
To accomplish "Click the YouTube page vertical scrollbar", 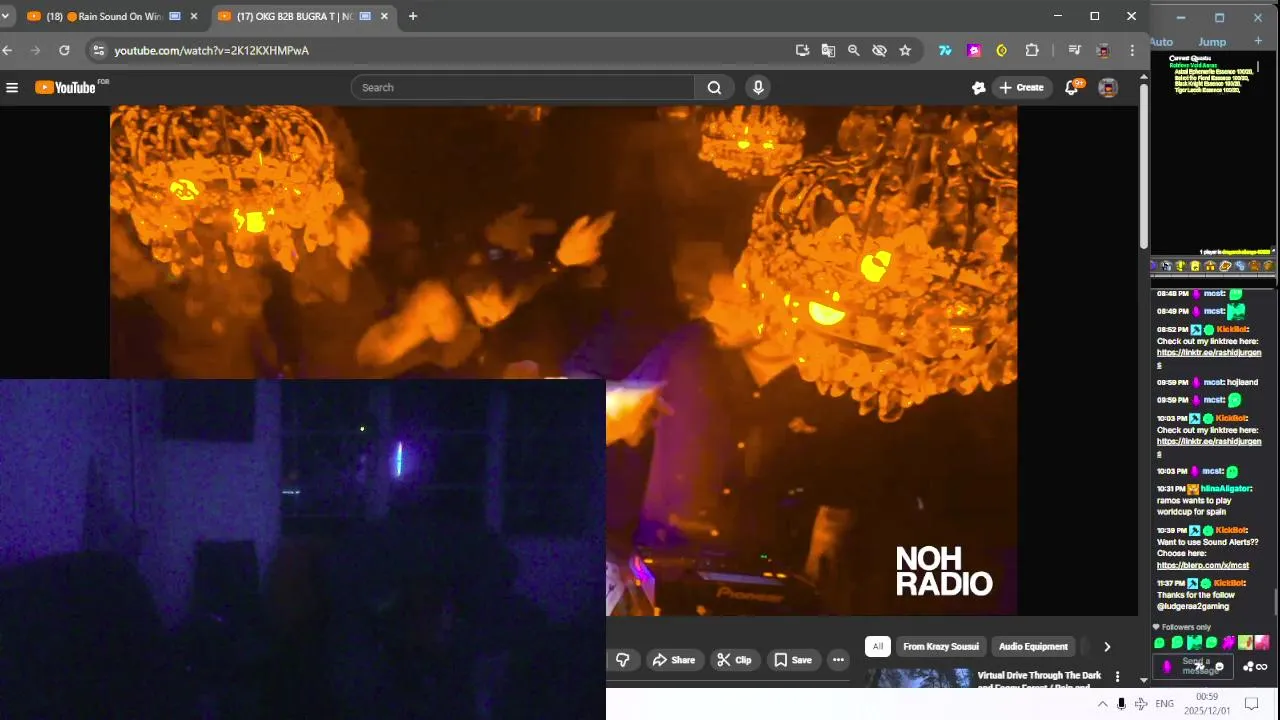I will pyautogui.click(x=1144, y=165).
